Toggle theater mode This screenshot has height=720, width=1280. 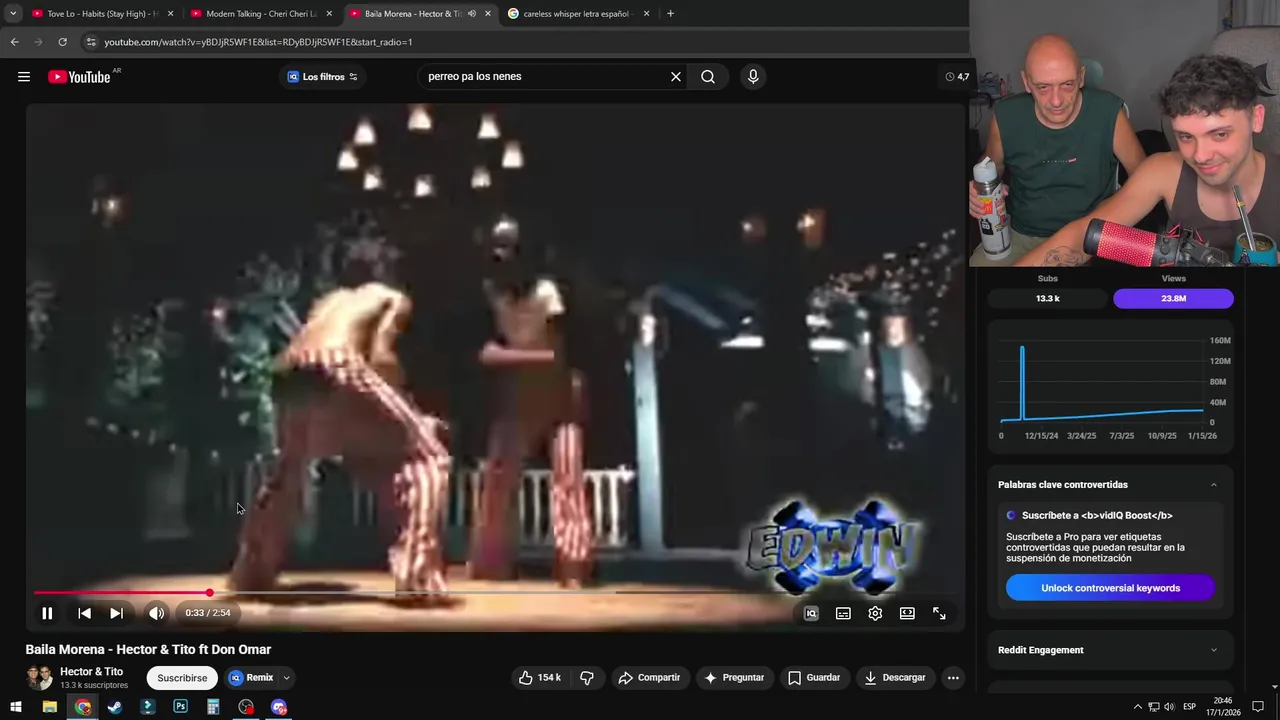(907, 613)
